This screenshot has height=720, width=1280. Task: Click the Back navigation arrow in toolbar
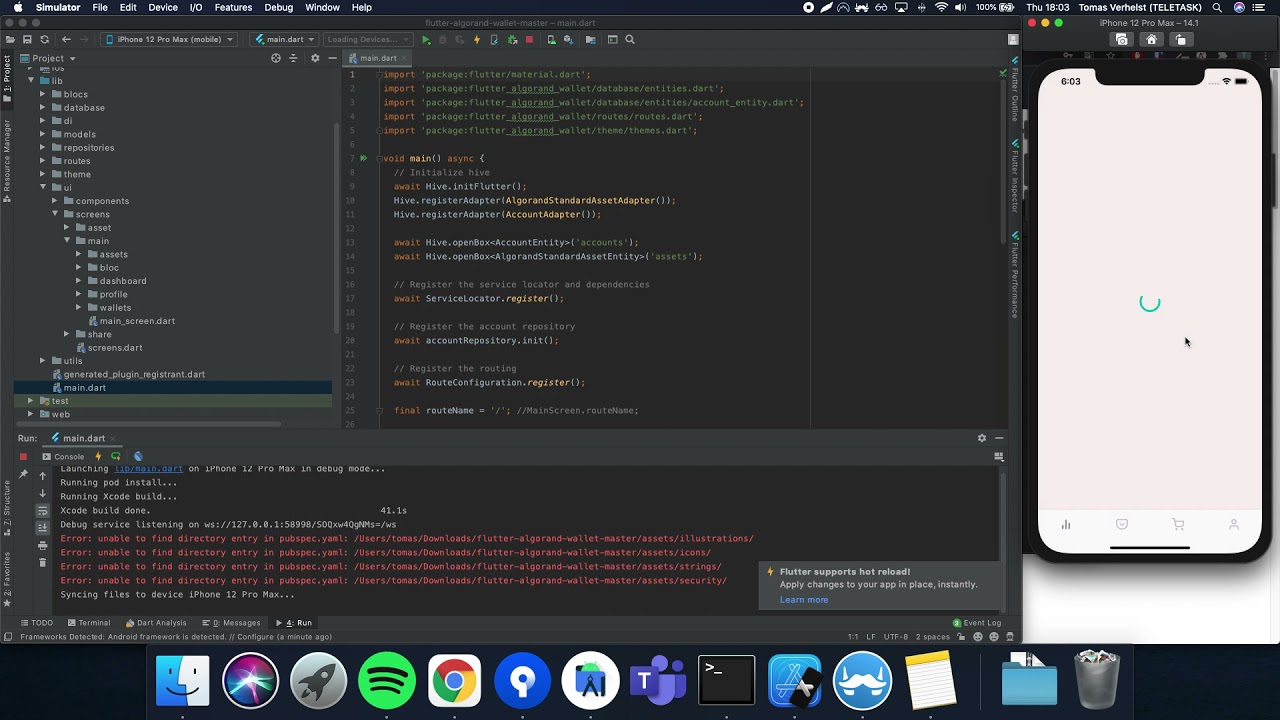pyautogui.click(x=66, y=40)
